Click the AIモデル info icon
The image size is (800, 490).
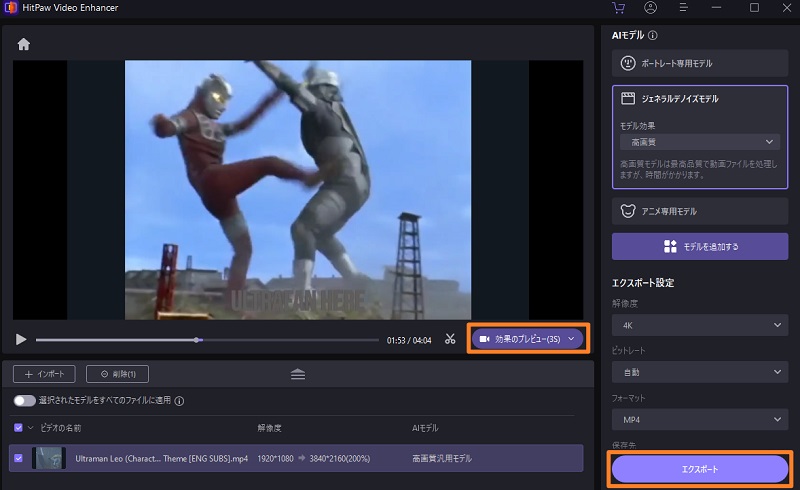click(x=653, y=35)
